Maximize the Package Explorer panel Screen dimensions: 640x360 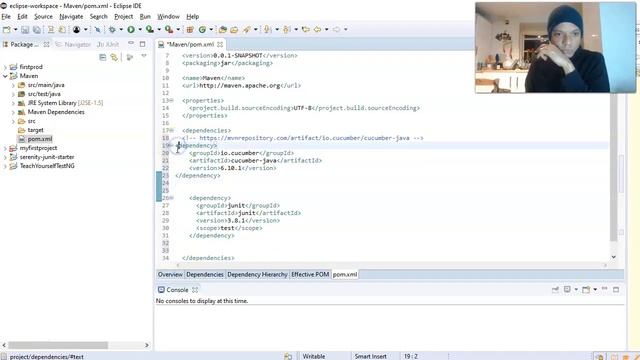(142, 44)
